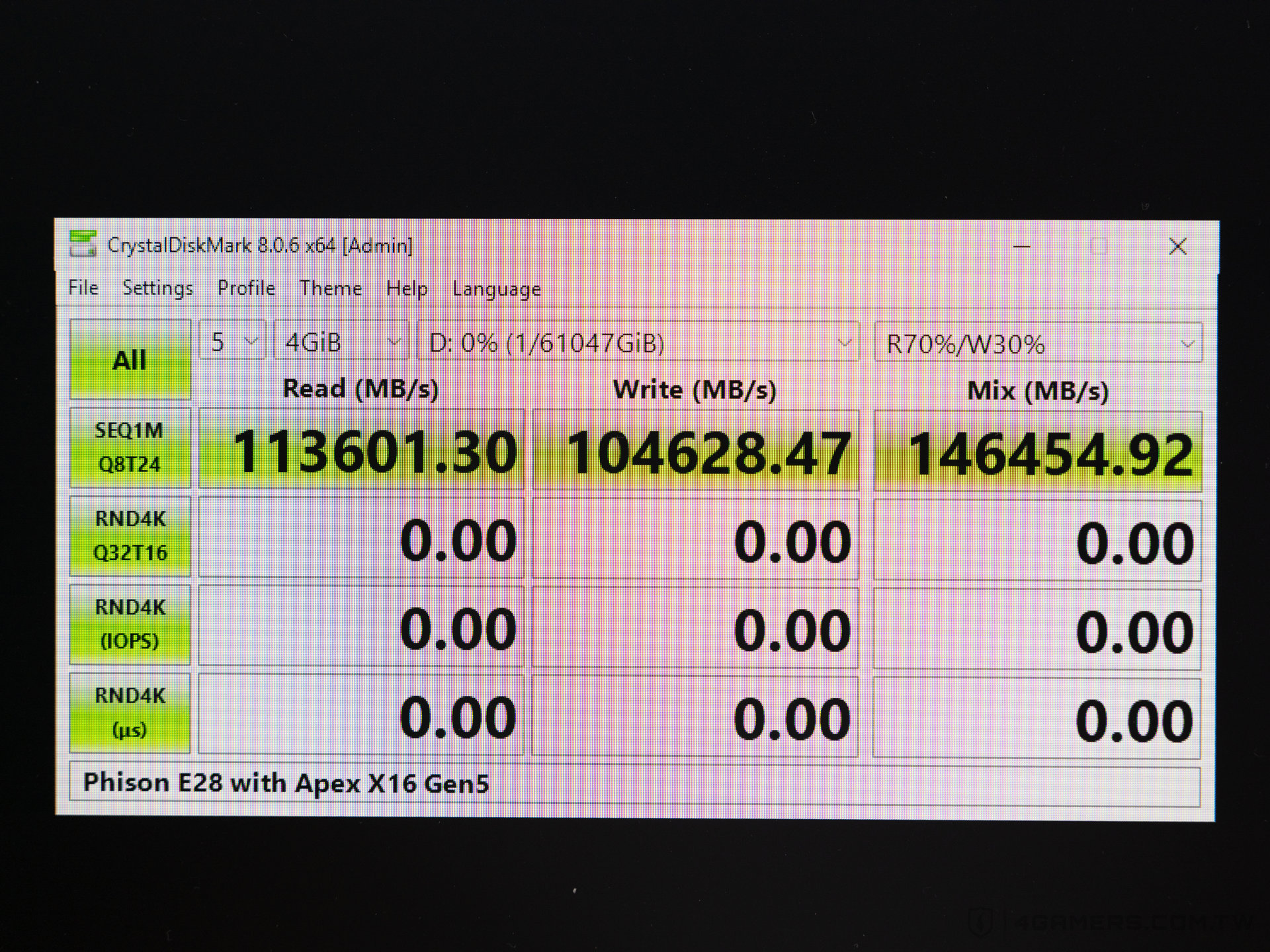Minimize the CrystalDiskMark window
The image size is (1270, 952).
point(1022,247)
